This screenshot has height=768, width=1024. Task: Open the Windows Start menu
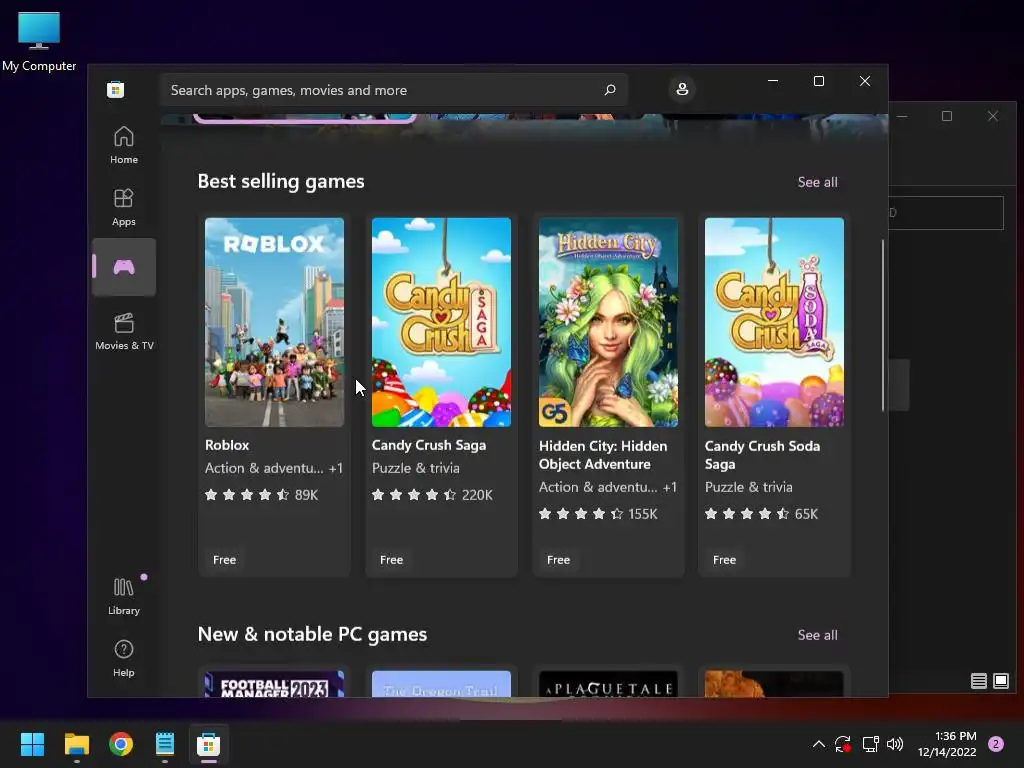point(32,744)
